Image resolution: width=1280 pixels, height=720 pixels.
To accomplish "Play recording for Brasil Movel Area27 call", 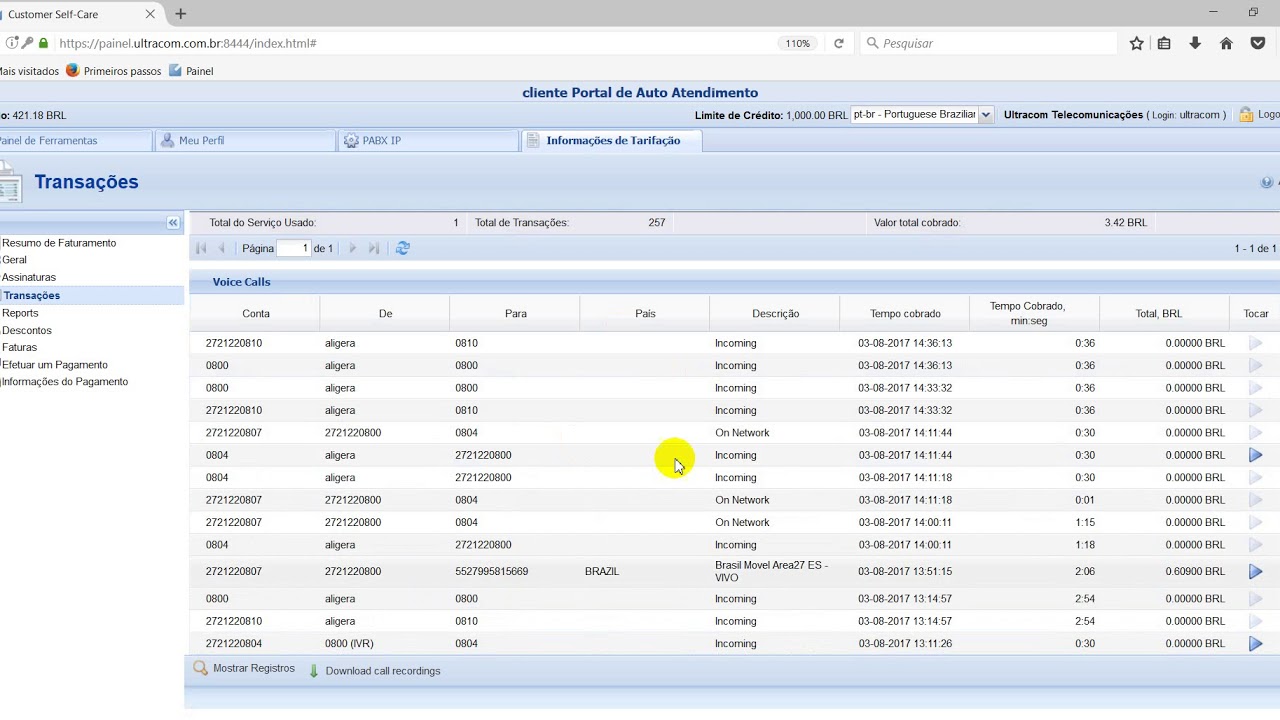I will [1255, 571].
